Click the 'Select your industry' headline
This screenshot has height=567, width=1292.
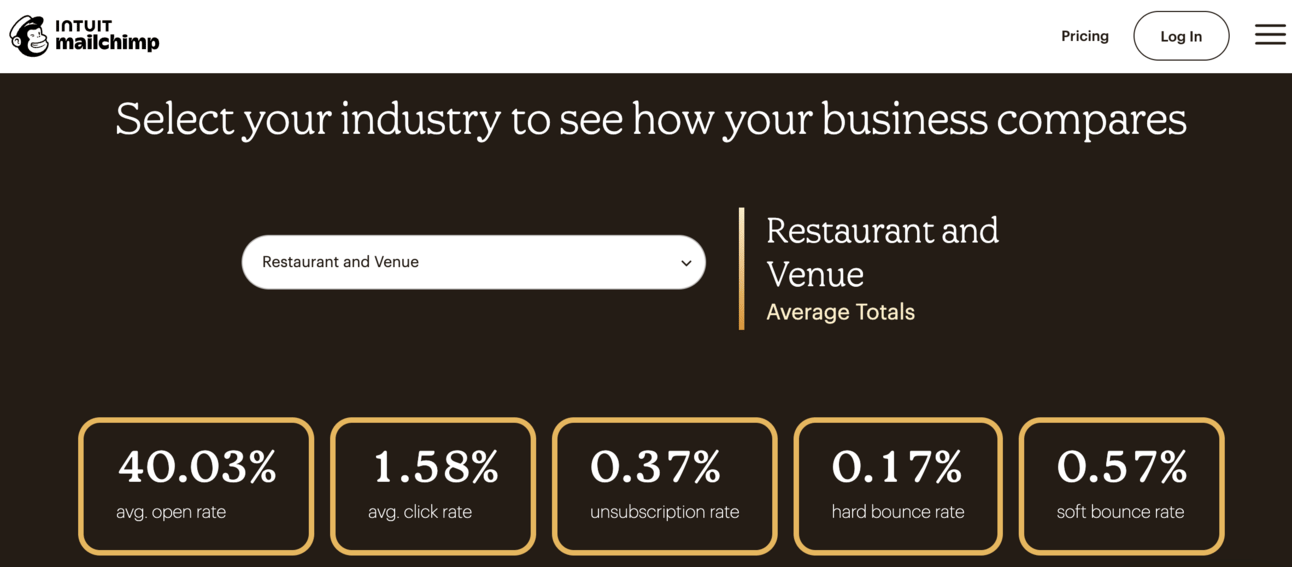pyautogui.click(x=651, y=120)
